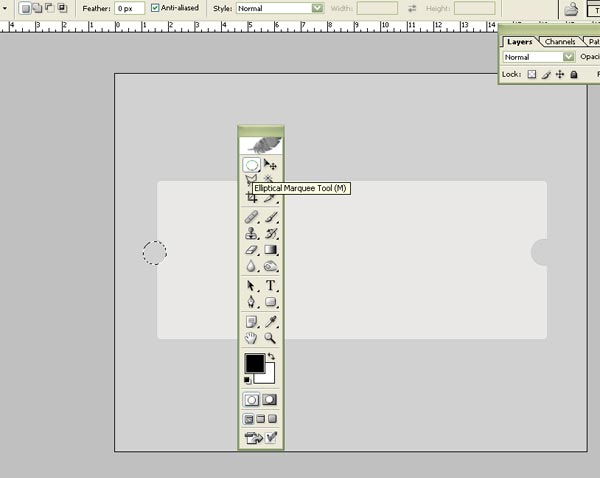Enable New selection mode
Image resolution: width=600 pixels, height=478 pixels.
point(25,8)
